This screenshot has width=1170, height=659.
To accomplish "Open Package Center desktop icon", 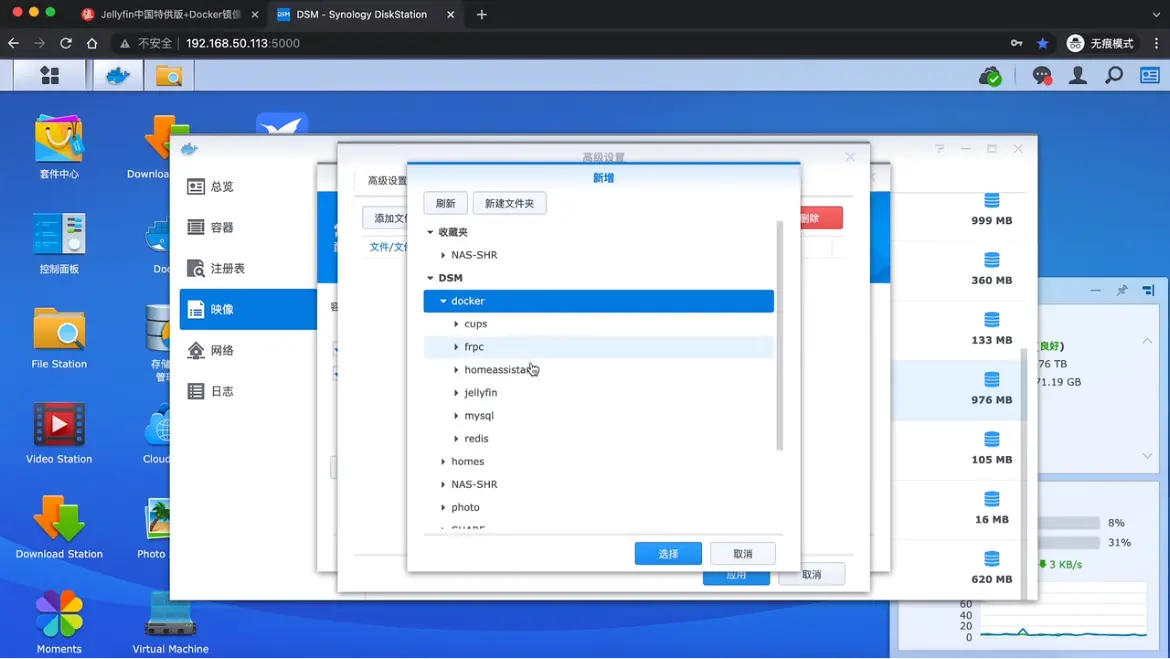I will click(x=59, y=140).
